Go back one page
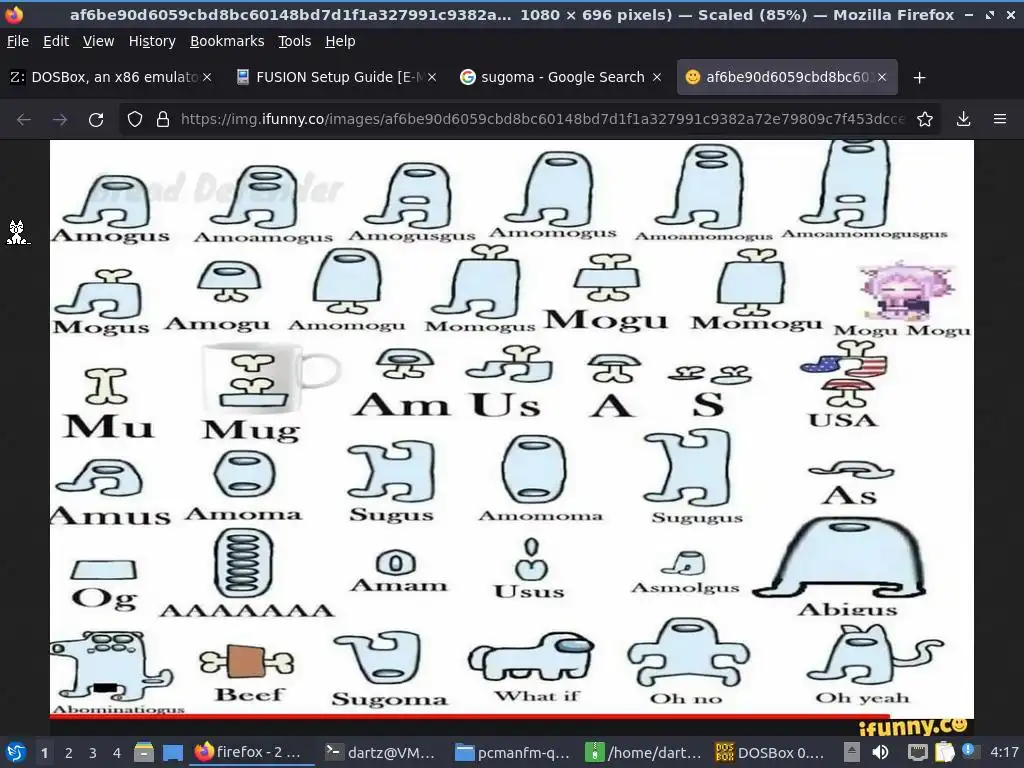This screenshot has height=768, width=1024. (24, 120)
